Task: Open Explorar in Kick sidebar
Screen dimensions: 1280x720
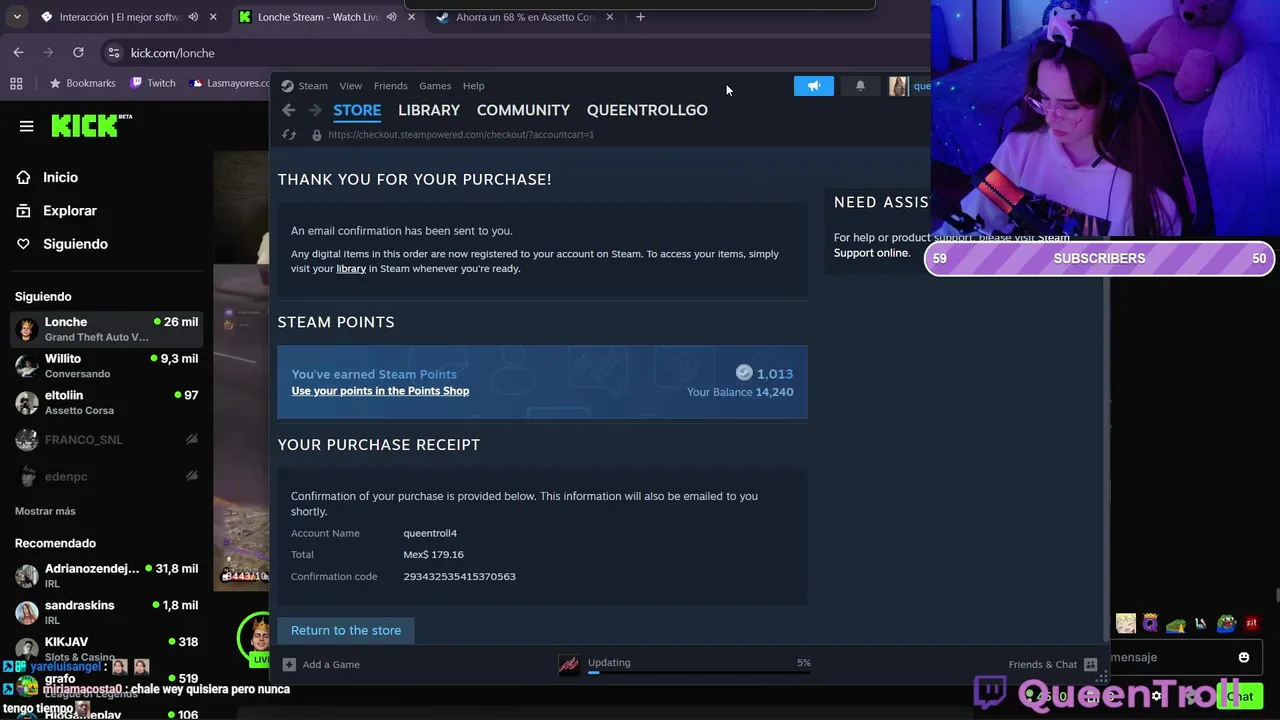Action: [x=70, y=211]
